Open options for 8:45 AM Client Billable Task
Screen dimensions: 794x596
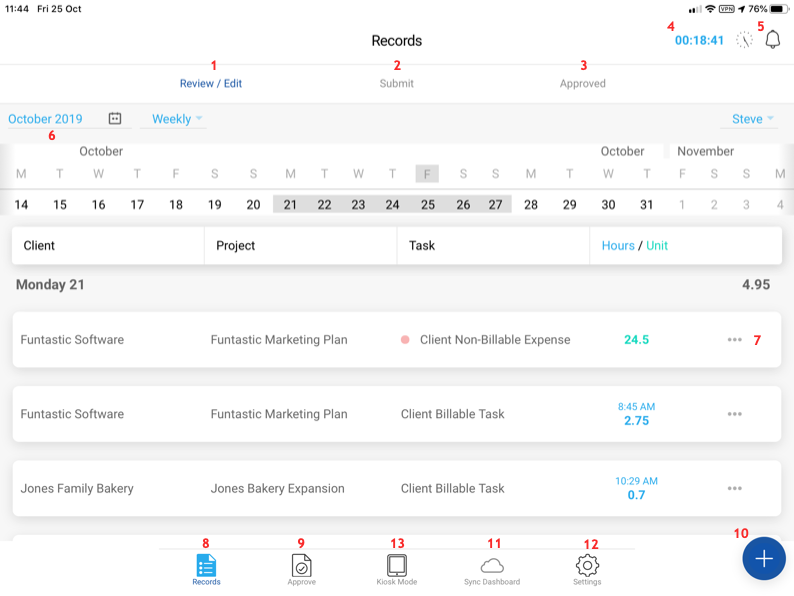[x=735, y=414]
